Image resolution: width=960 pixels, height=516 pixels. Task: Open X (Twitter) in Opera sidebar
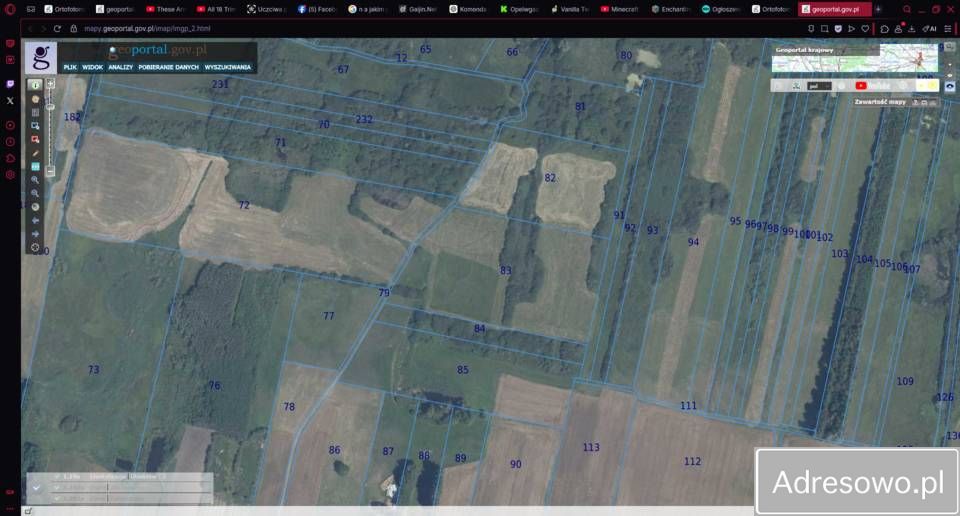10,100
